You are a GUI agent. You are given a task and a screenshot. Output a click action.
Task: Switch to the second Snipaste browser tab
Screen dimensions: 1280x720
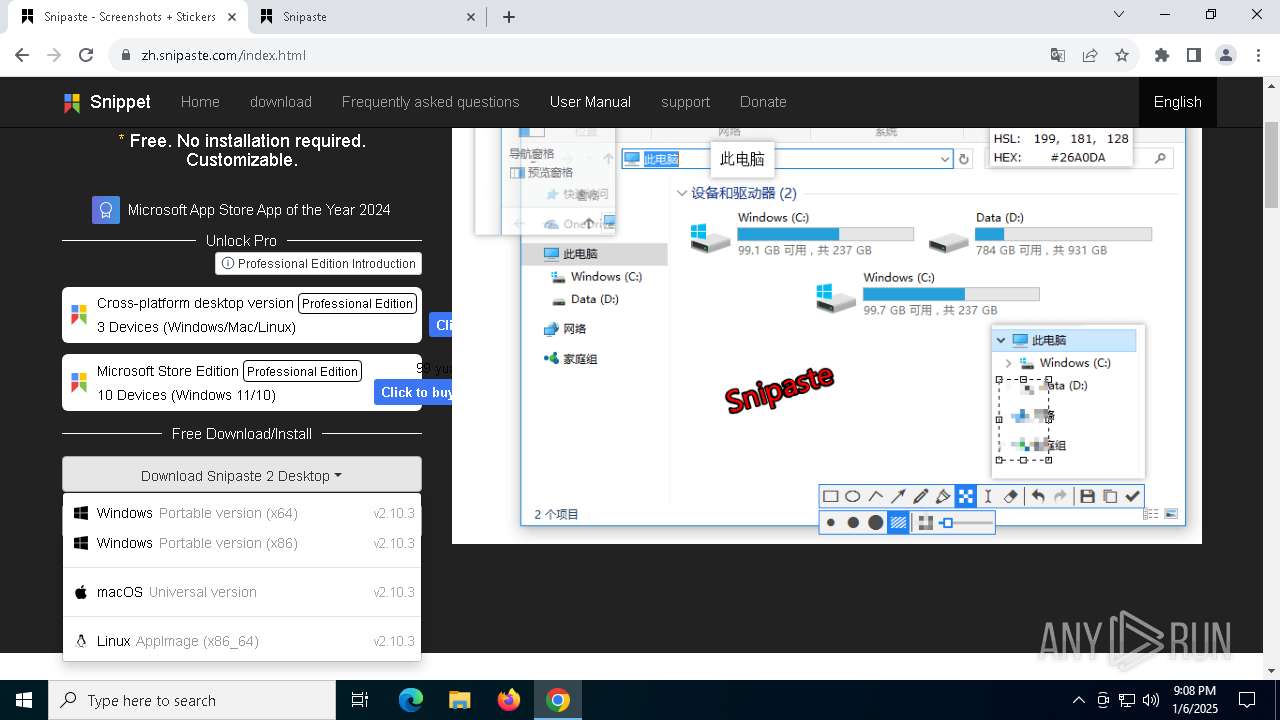366,17
